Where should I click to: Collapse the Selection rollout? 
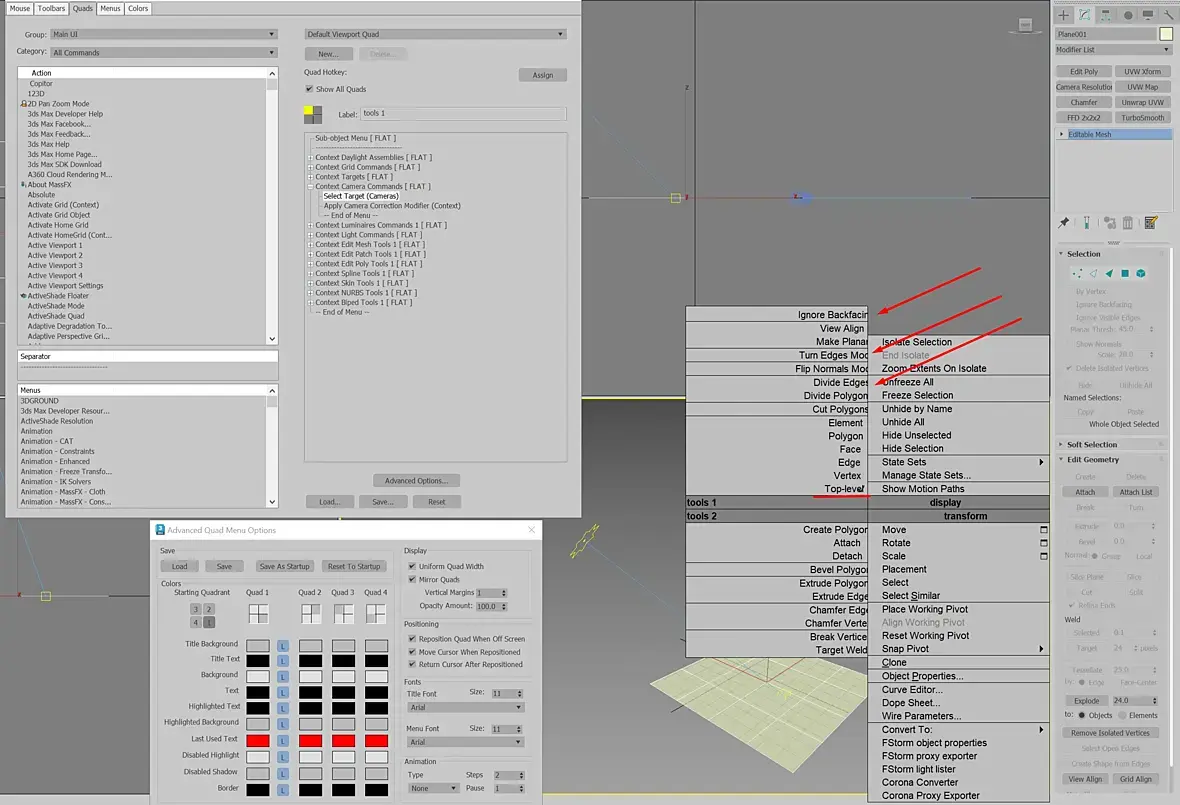click(x=1083, y=254)
